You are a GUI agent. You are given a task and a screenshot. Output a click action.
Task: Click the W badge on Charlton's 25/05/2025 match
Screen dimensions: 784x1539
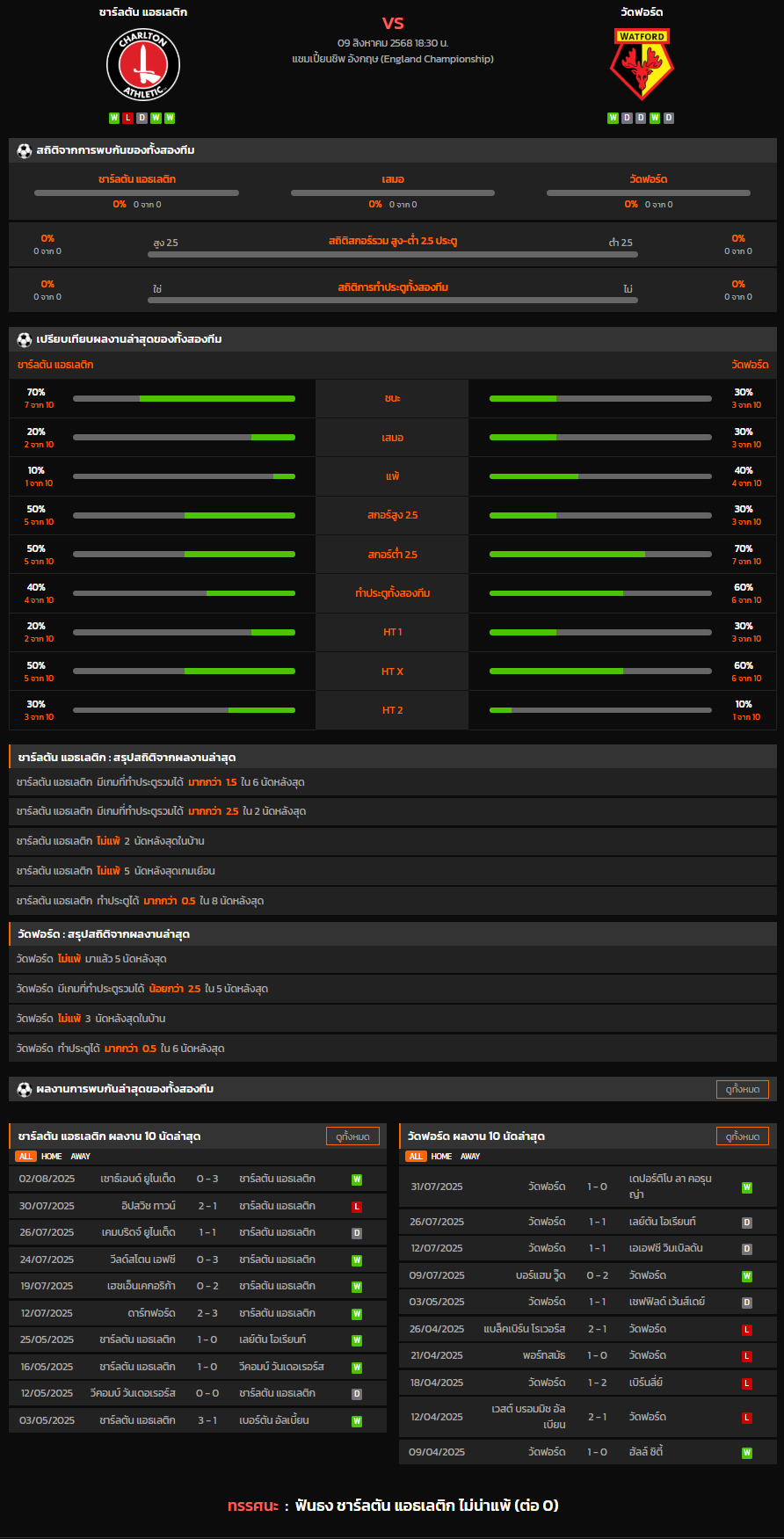click(357, 1340)
